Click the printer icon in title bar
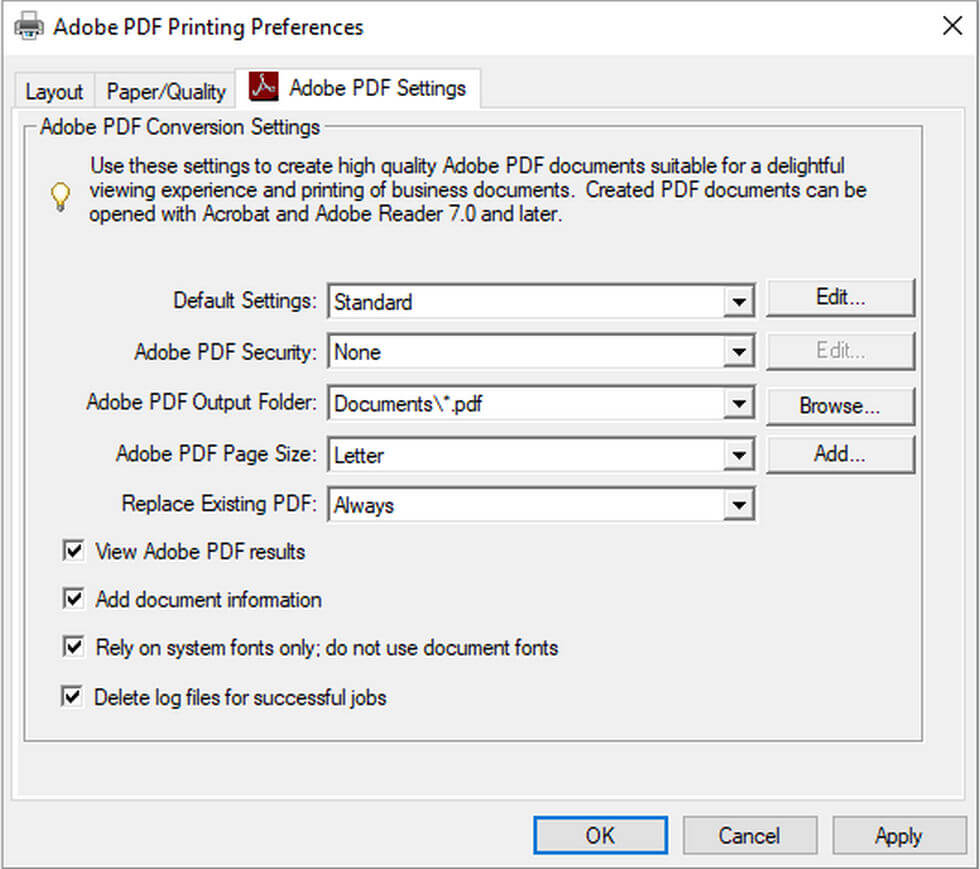 (29, 26)
